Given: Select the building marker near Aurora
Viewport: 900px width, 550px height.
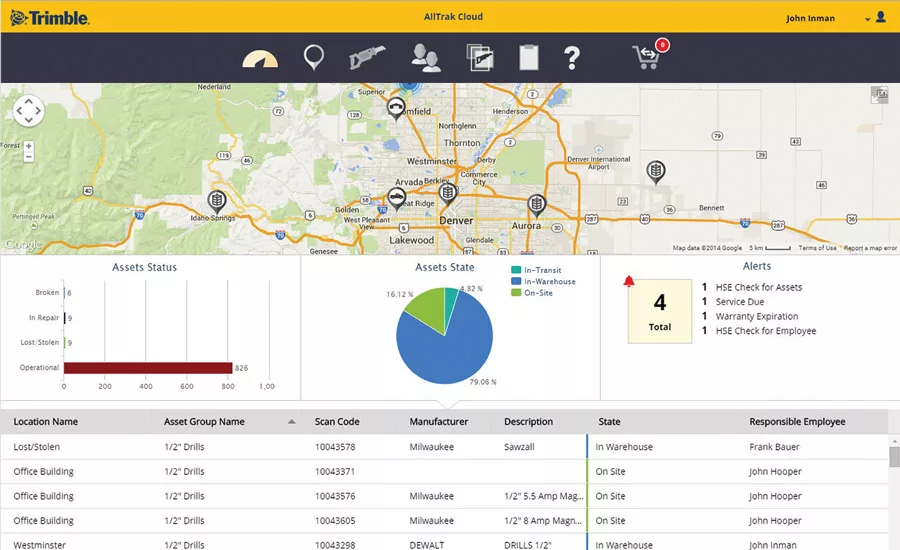Looking at the screenshot, I should click(x=536, y=206).
